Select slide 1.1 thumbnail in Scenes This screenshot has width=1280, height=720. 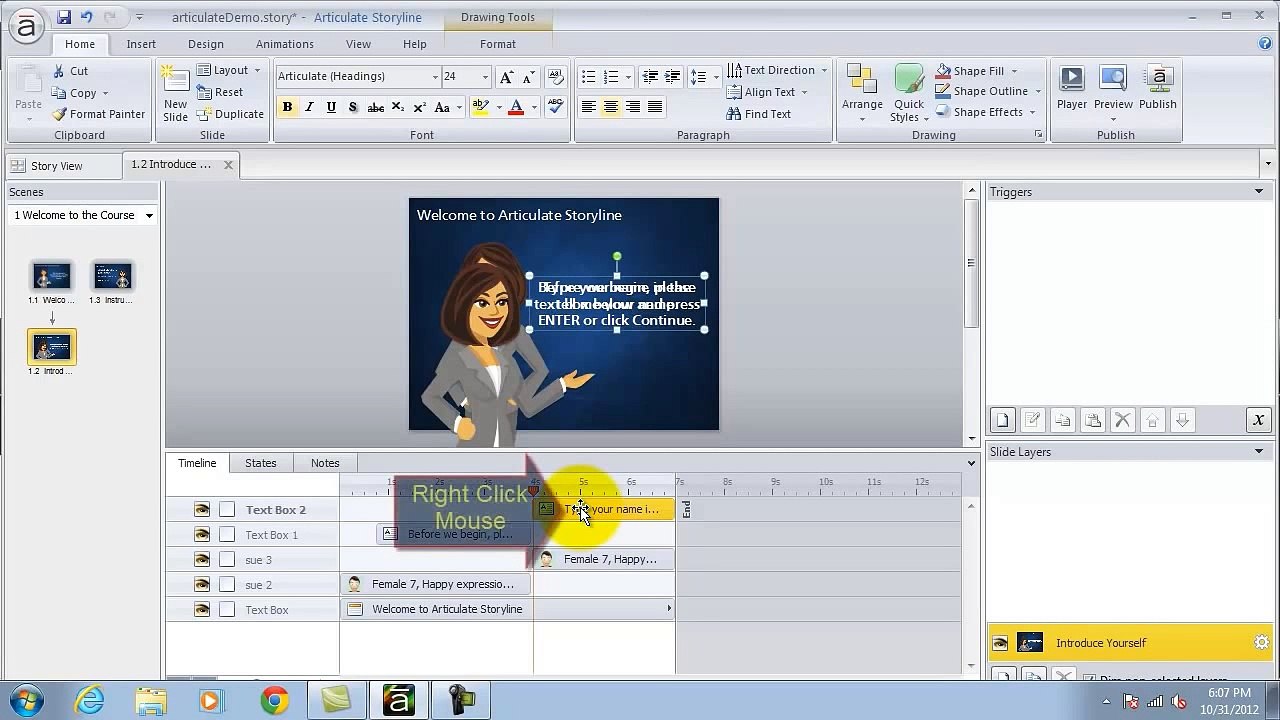[x=52, y=276]
